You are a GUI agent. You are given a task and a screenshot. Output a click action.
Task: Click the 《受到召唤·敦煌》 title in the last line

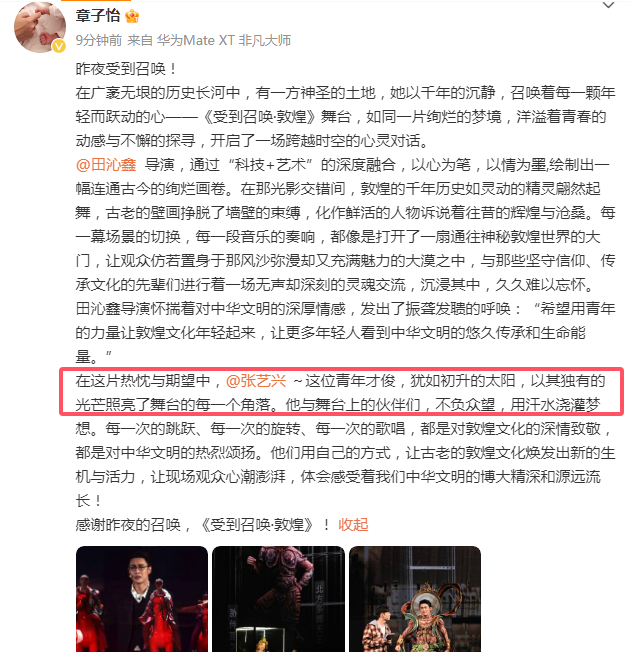pyautogui.click(x=257, y=525)
